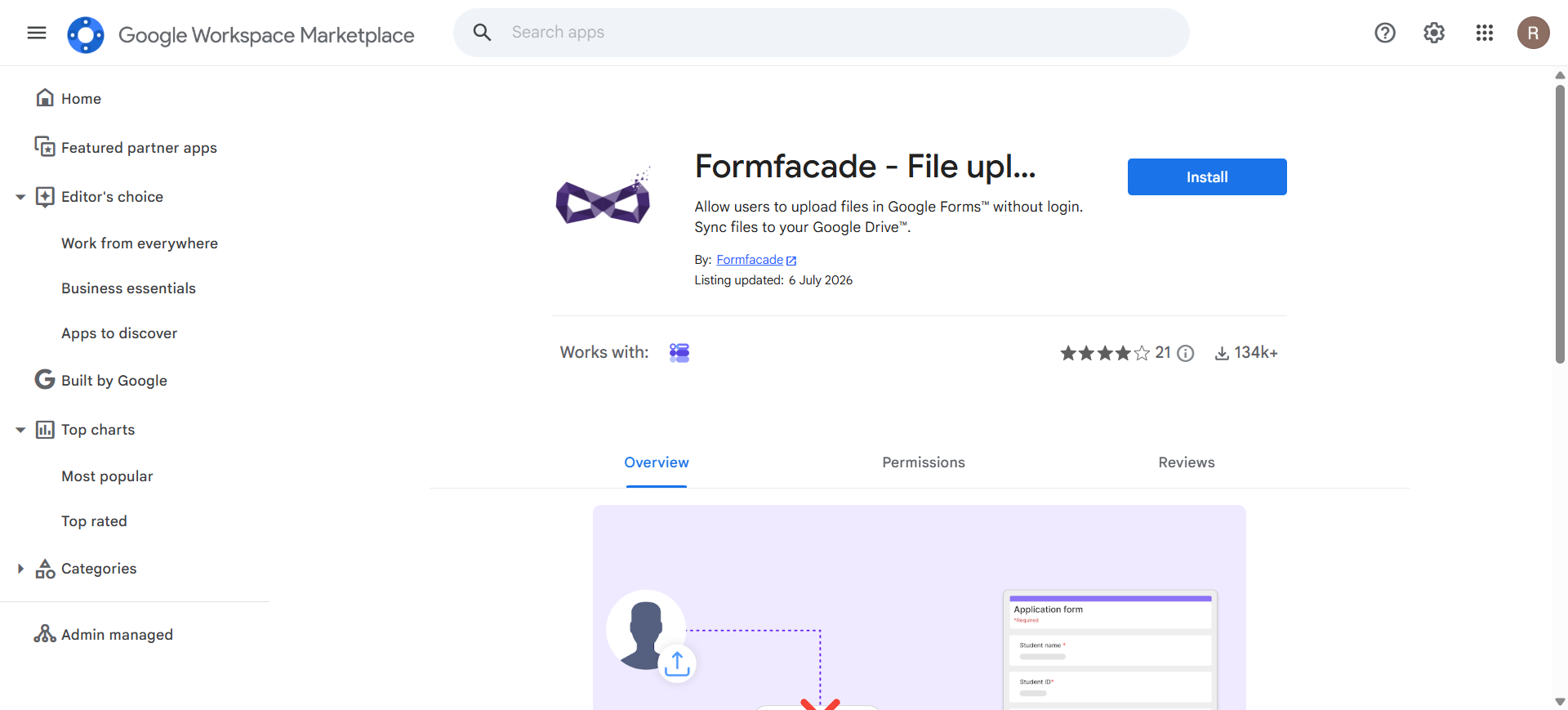1568x710 pixels.
Task: Click the 134k+ installs text
Action: click(x=1256, y=352)
